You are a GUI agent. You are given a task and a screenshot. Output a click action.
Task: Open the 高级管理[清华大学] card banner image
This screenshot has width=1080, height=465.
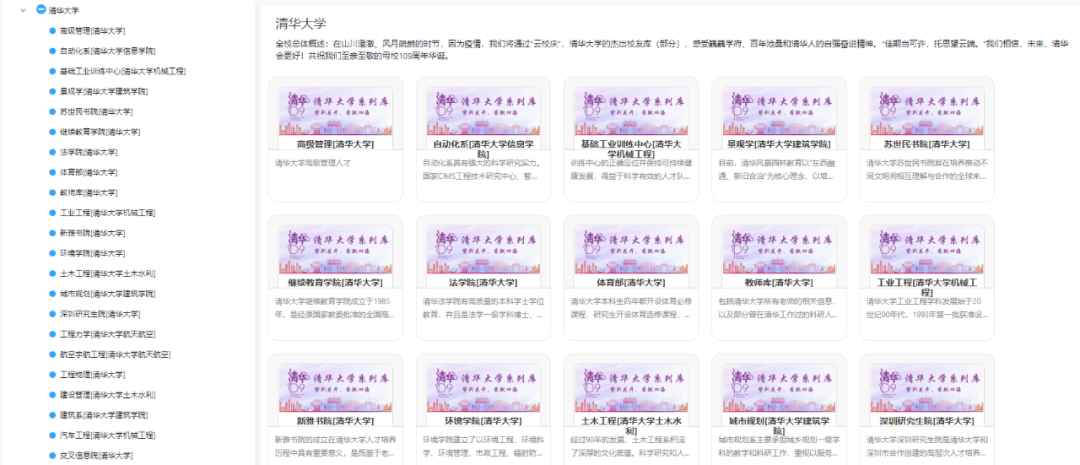pos(335,112)
